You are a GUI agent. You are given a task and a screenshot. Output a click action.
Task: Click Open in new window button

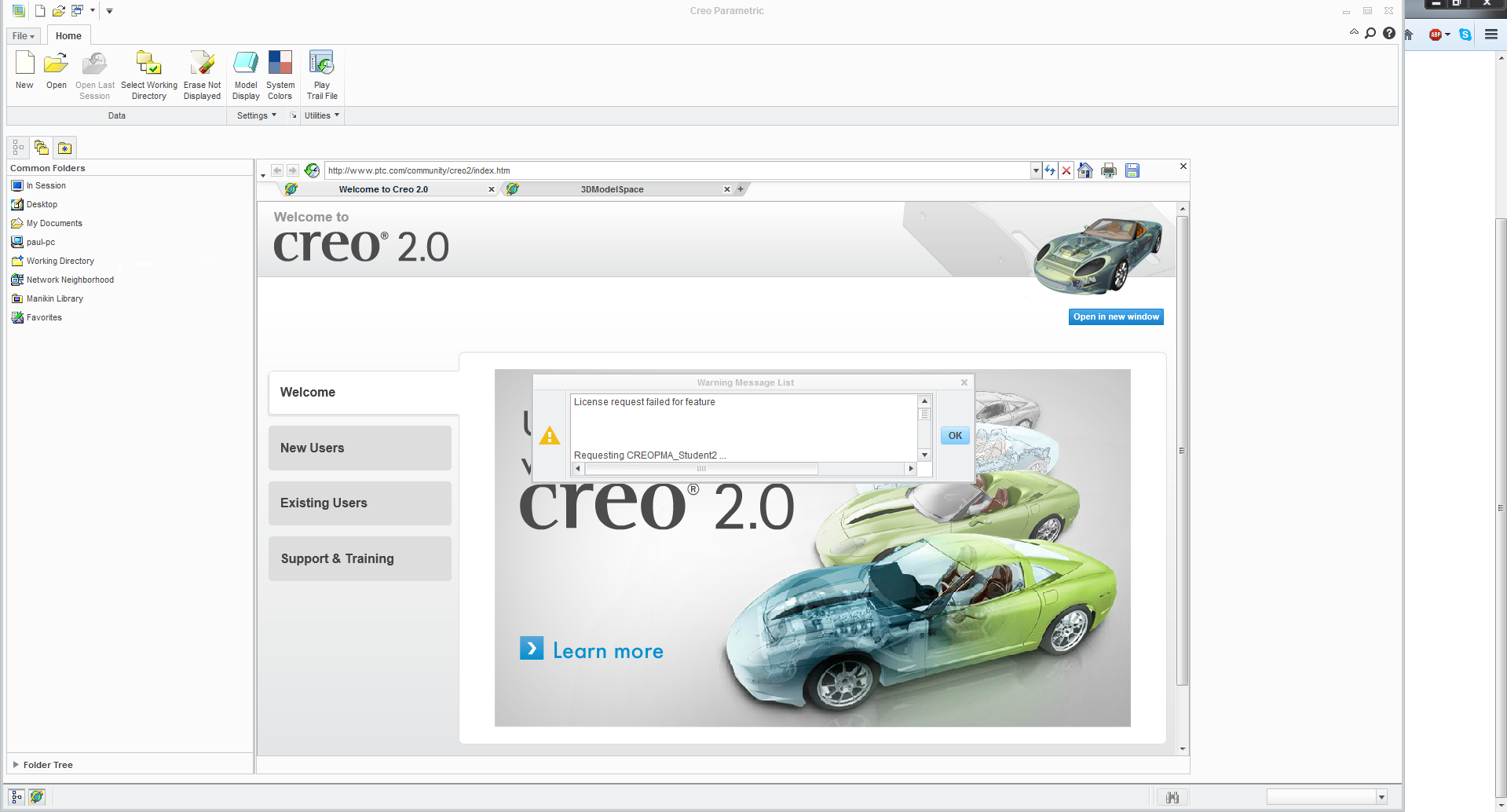coord(1116,316)
